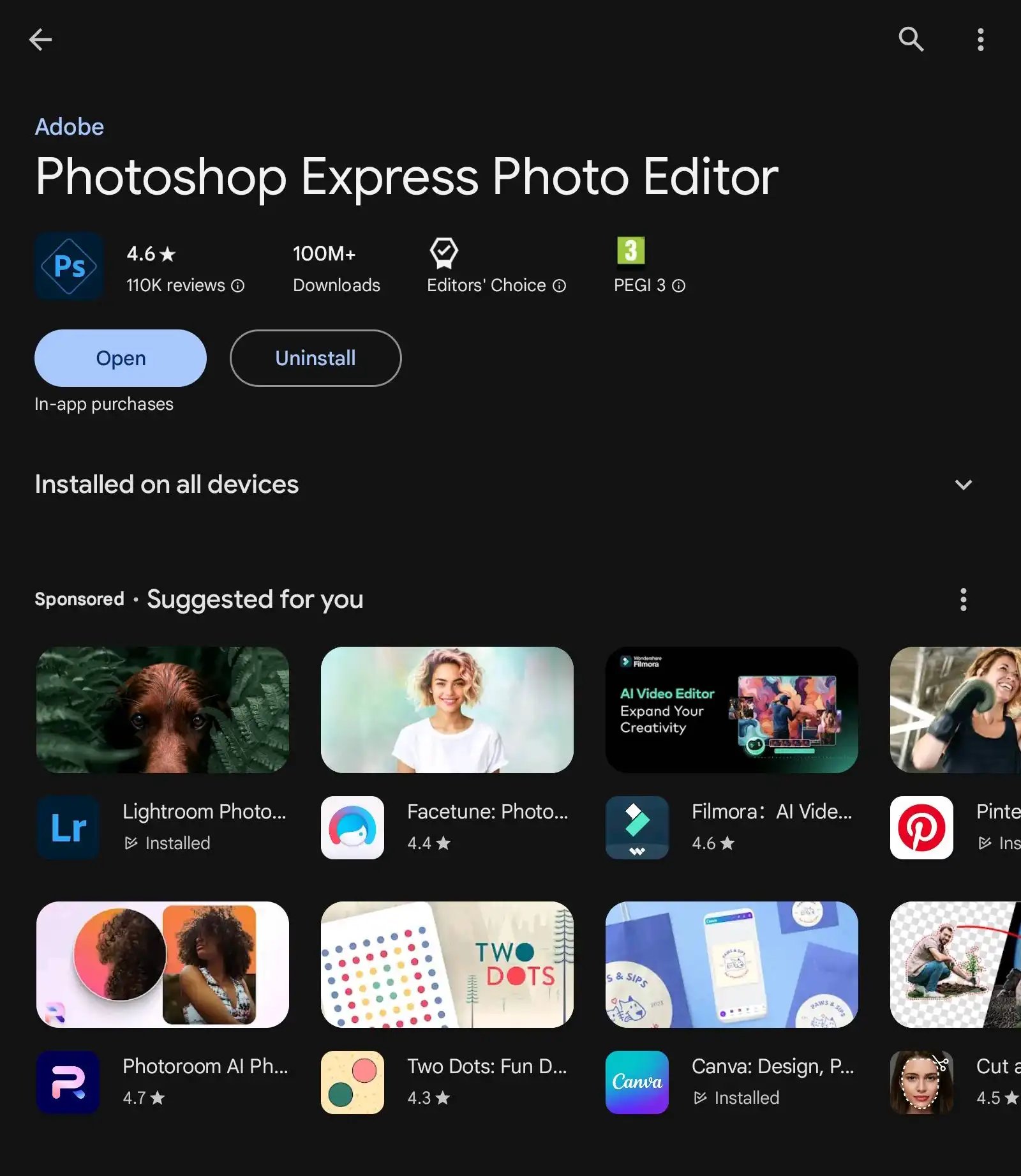Select the "Canva: Design, P..." title
Viewport: 1021px width, 1176px height.
773,1066
